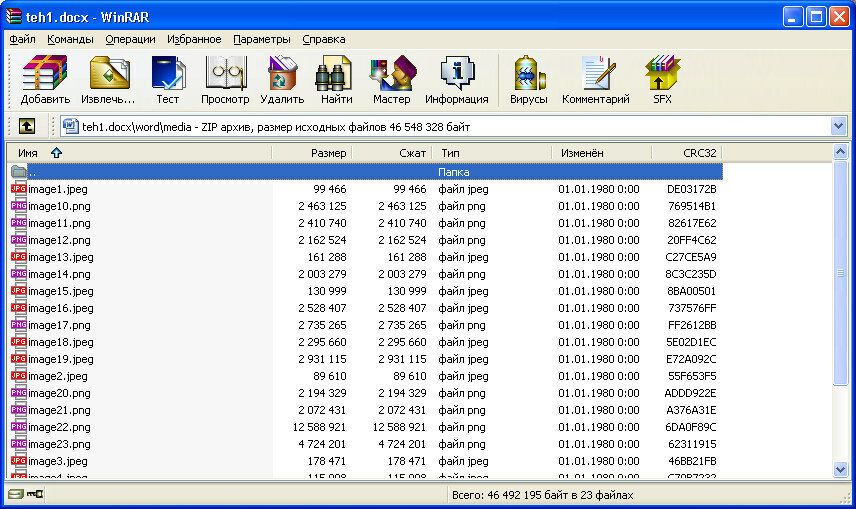Viewport: 856px width, 509px height.
Task: Click the vertical scrollbar thumb
Action: (x=840, y=273)
